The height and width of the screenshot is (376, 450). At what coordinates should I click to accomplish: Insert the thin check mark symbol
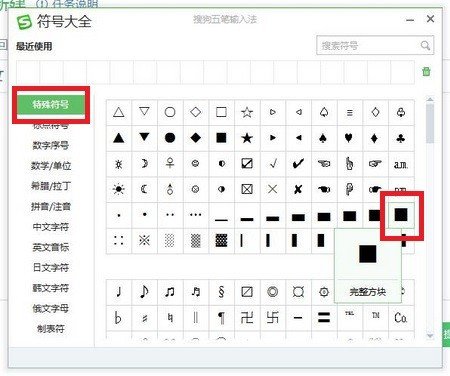tap(273, 164)
